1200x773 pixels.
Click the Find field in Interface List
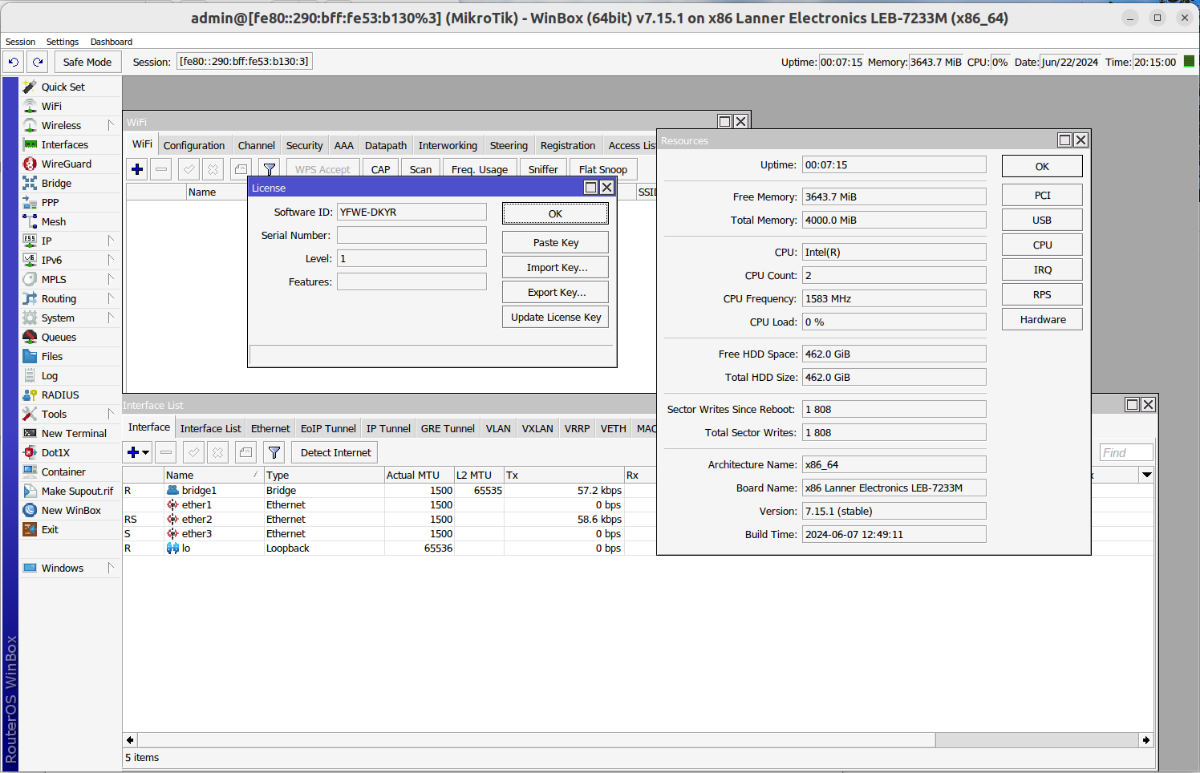coord(1126,453)
